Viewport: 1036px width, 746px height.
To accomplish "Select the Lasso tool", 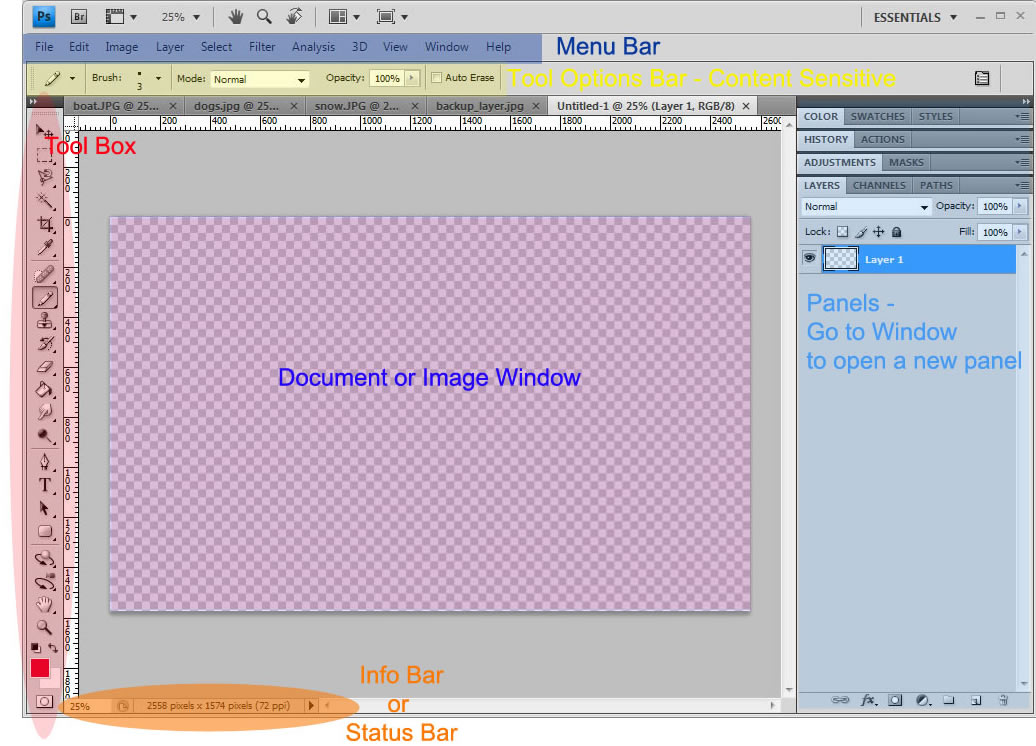I will tap(44, 177).
